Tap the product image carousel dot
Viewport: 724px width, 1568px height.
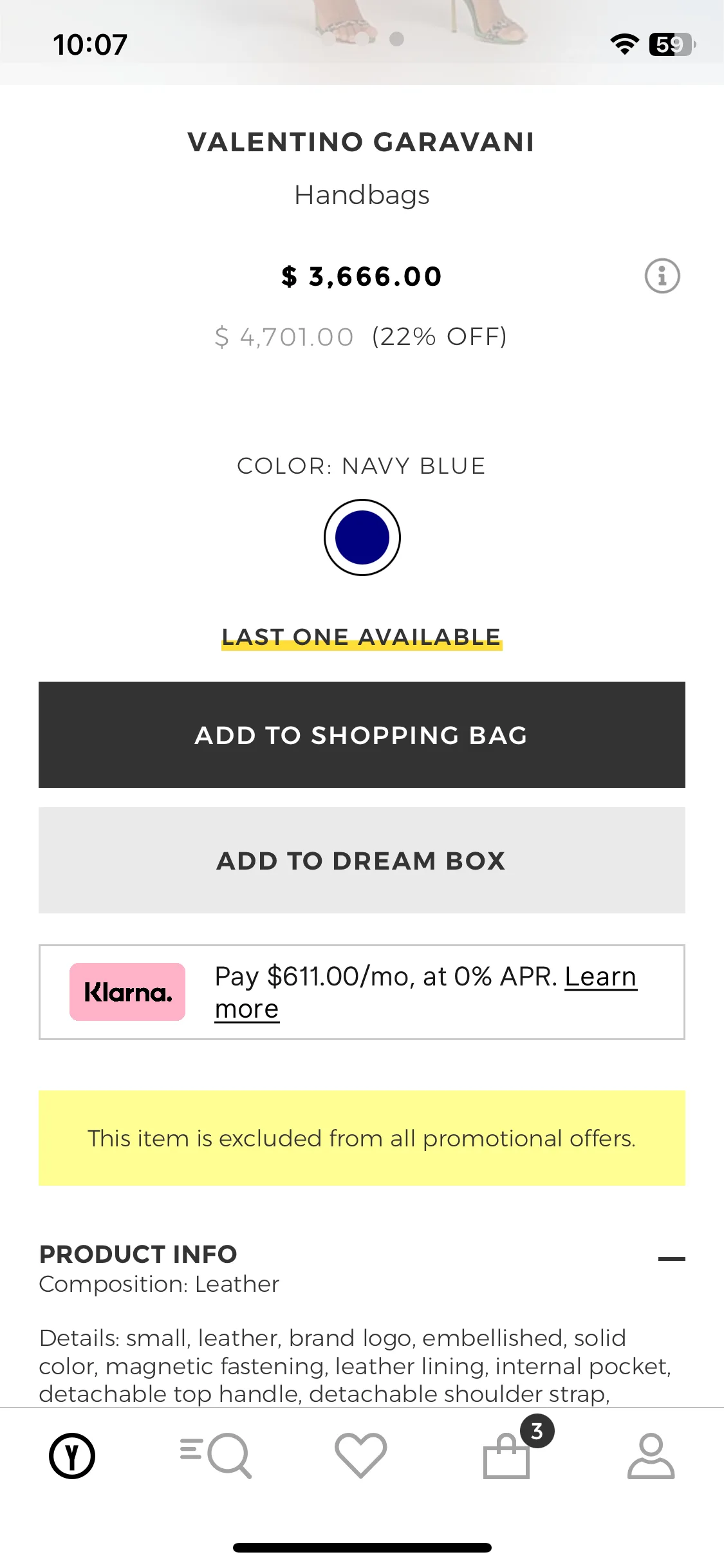[397, 39]
